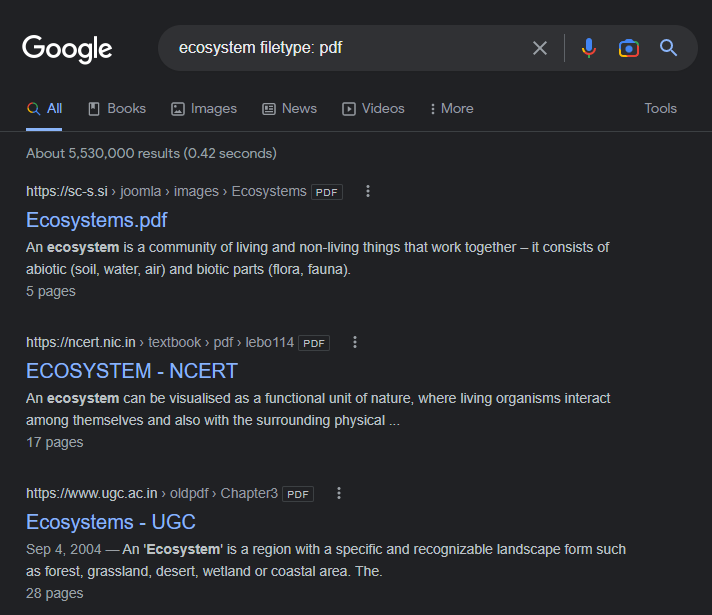
Task: Click the '5 pages' text
Action: pos(51,291)
